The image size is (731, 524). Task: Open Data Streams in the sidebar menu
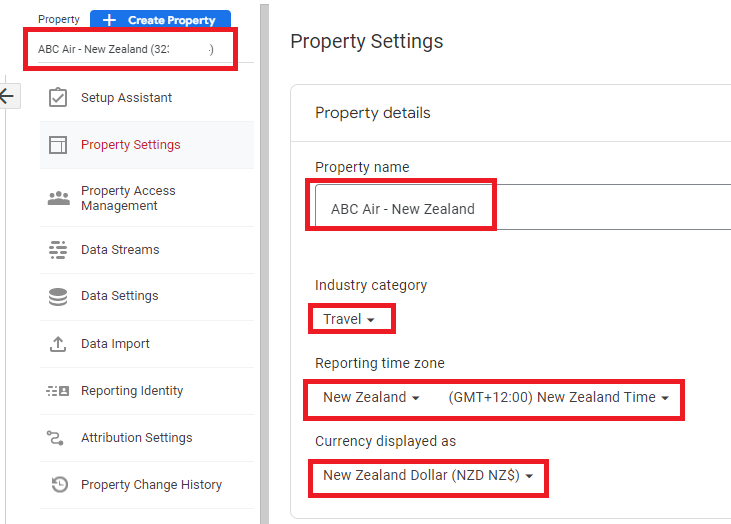click(120, 250)
